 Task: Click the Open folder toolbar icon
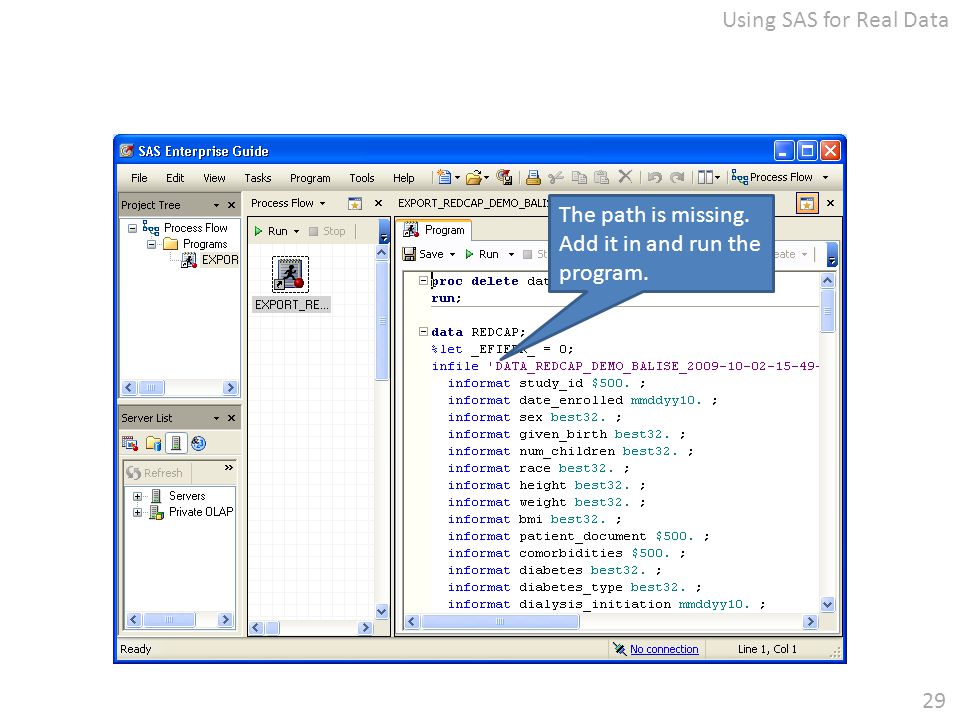click(473, 178)
